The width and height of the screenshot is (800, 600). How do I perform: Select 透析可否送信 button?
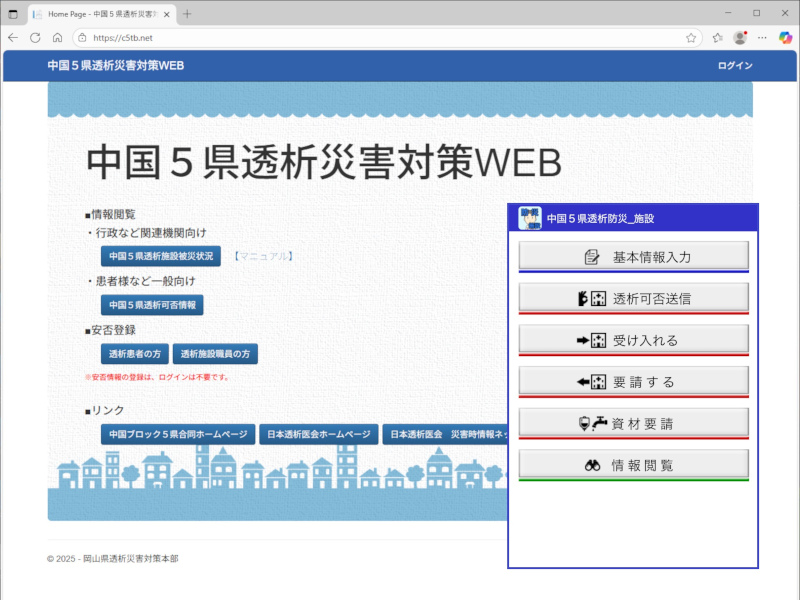pos(634,298)
